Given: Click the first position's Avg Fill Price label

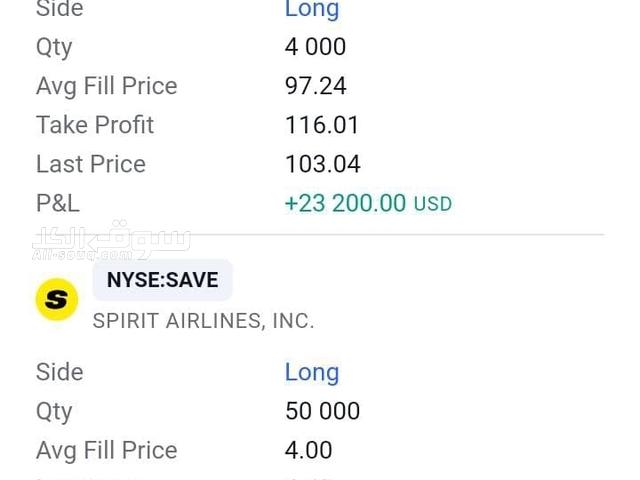Looking at the screenshot, I should click(x=106, y=86).
